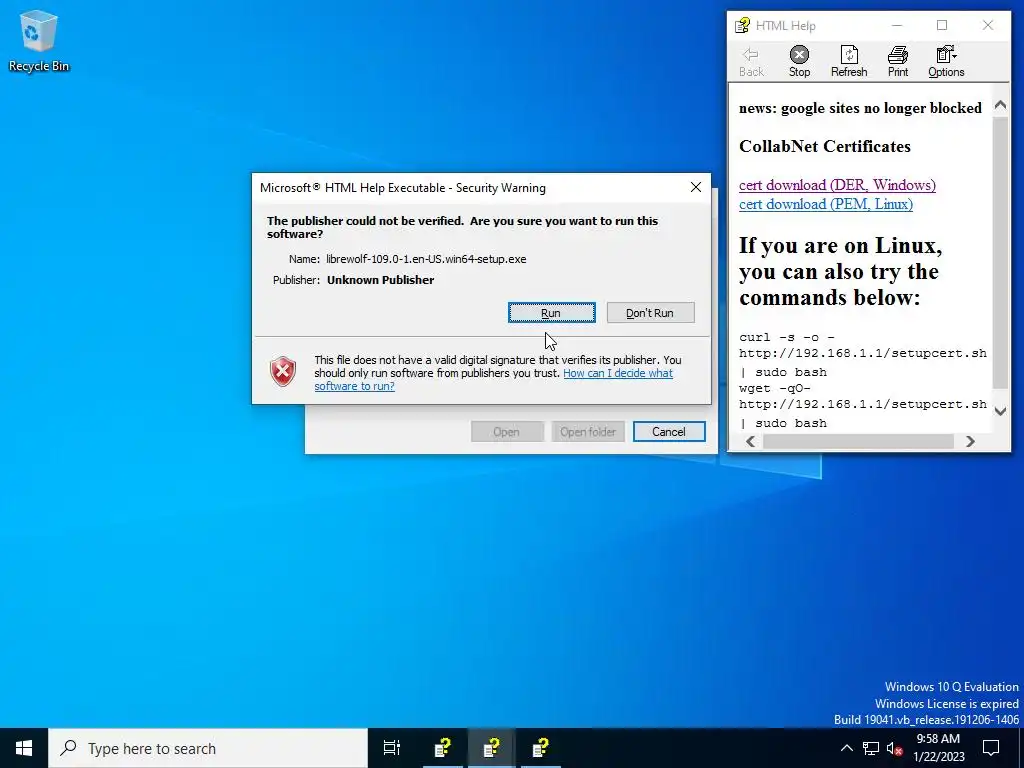Open the Windows Start menu

tap(24, 748)
